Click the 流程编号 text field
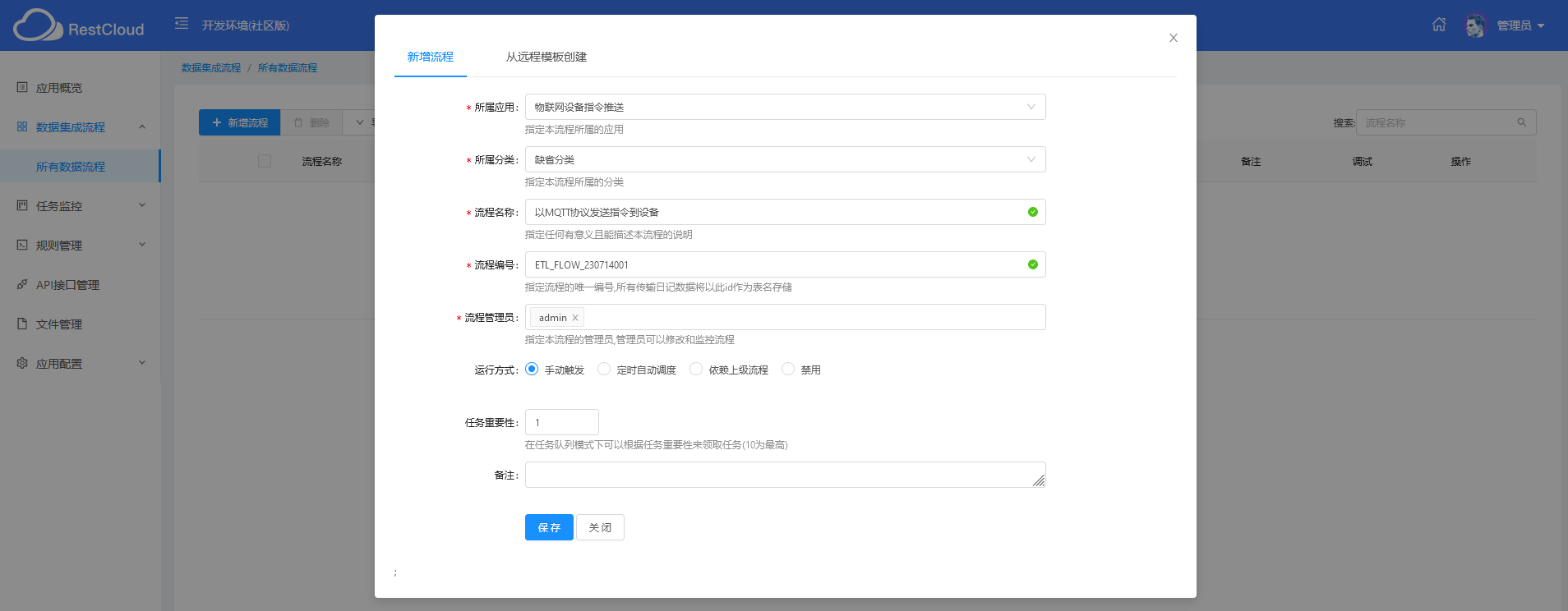1568x611 pixels. click(x=785, y=264)
